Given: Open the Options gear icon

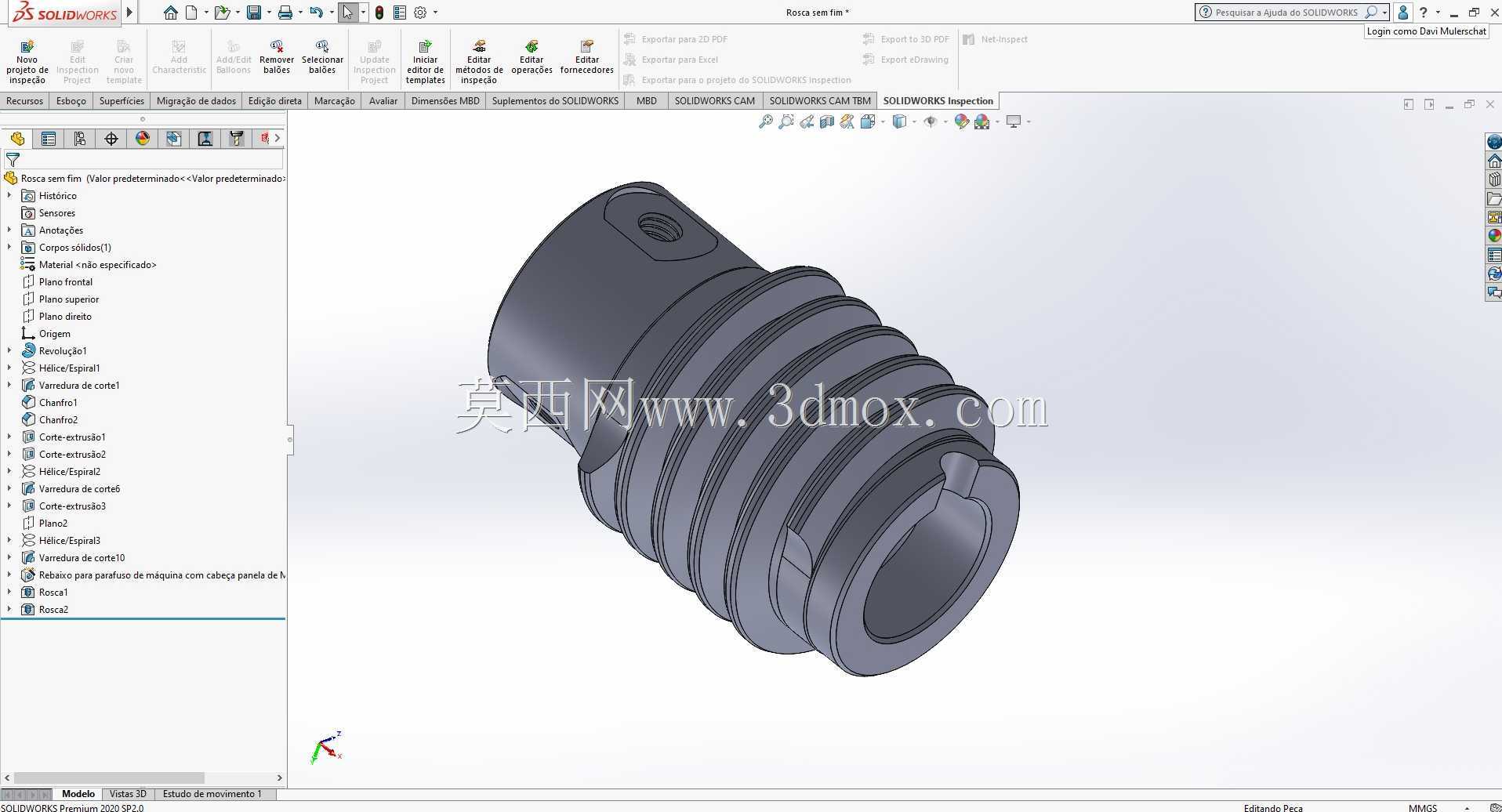Looking at the screenshot, I should point(420,13).
